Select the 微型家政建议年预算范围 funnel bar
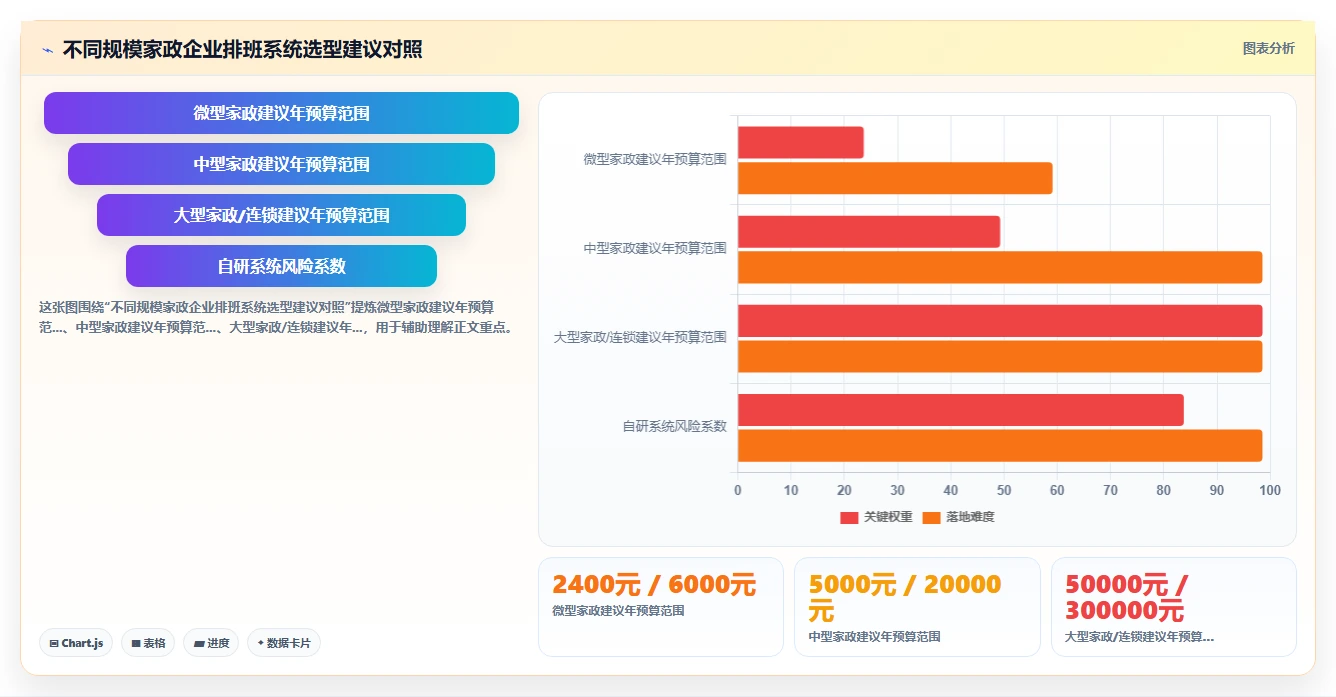The width and height of the screenshot is (1336, 697). 281,113
